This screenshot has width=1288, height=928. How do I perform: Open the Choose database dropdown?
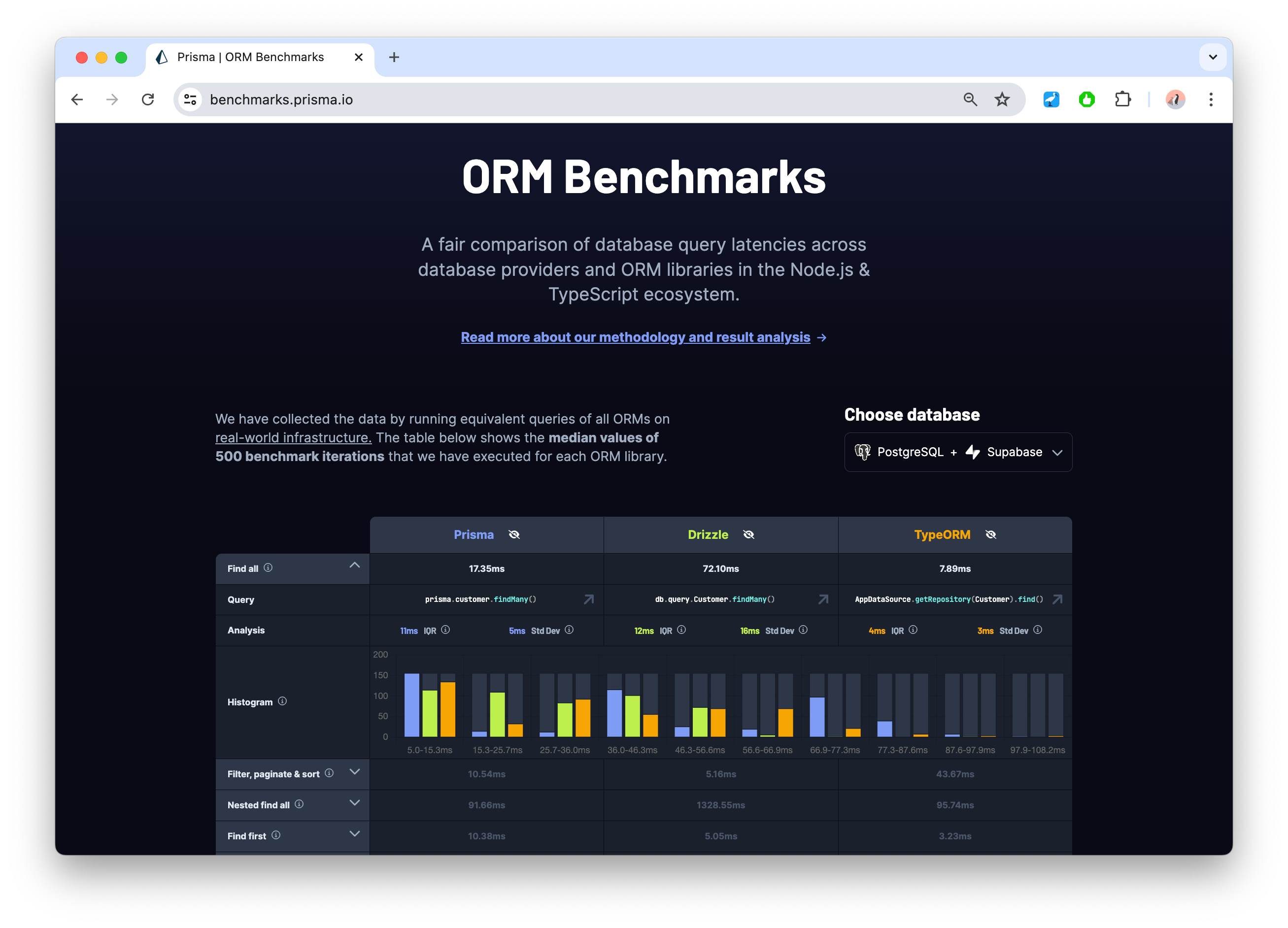[x=957, y=452]
